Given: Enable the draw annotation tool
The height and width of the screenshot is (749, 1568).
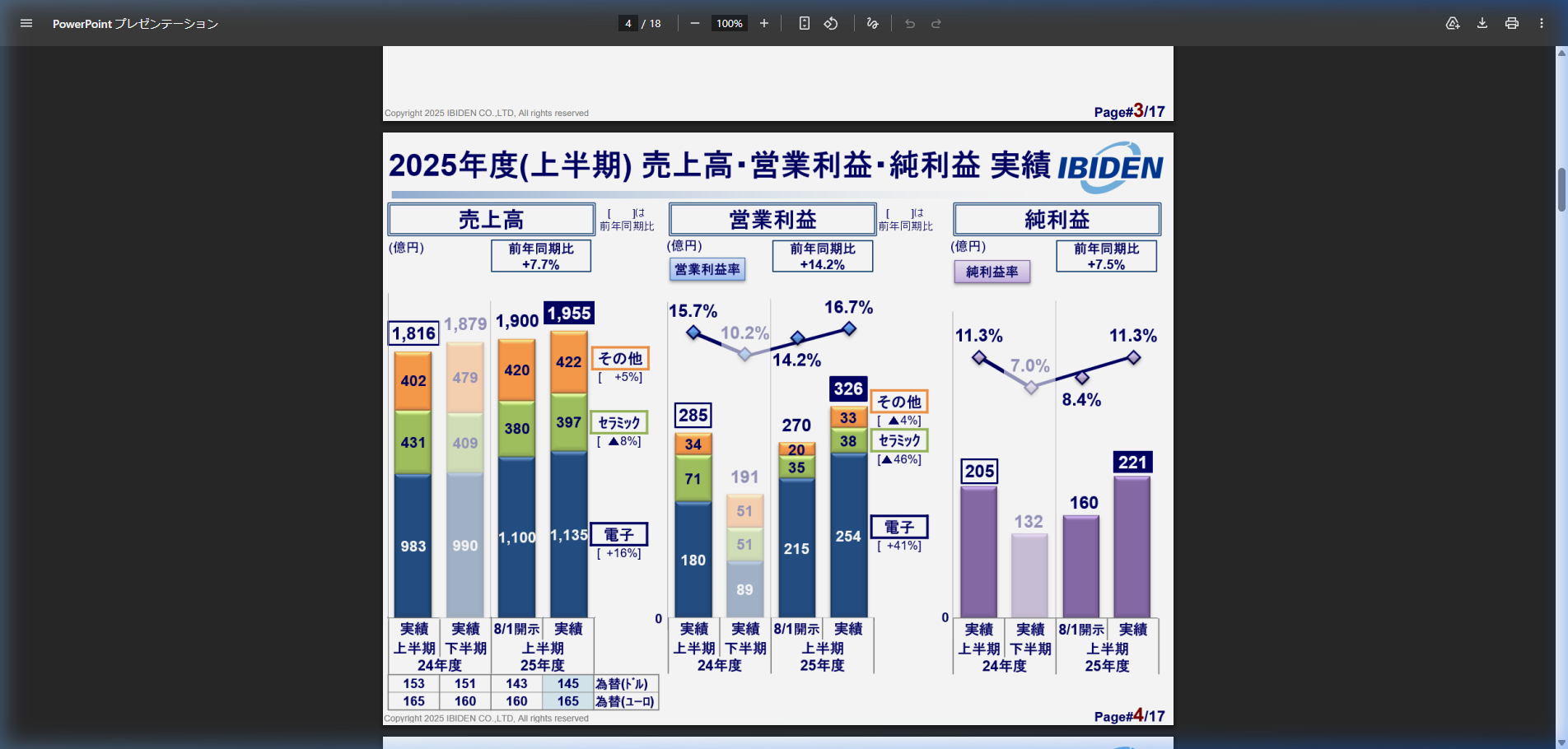Looking at the screenshot, I should (873, 23).
